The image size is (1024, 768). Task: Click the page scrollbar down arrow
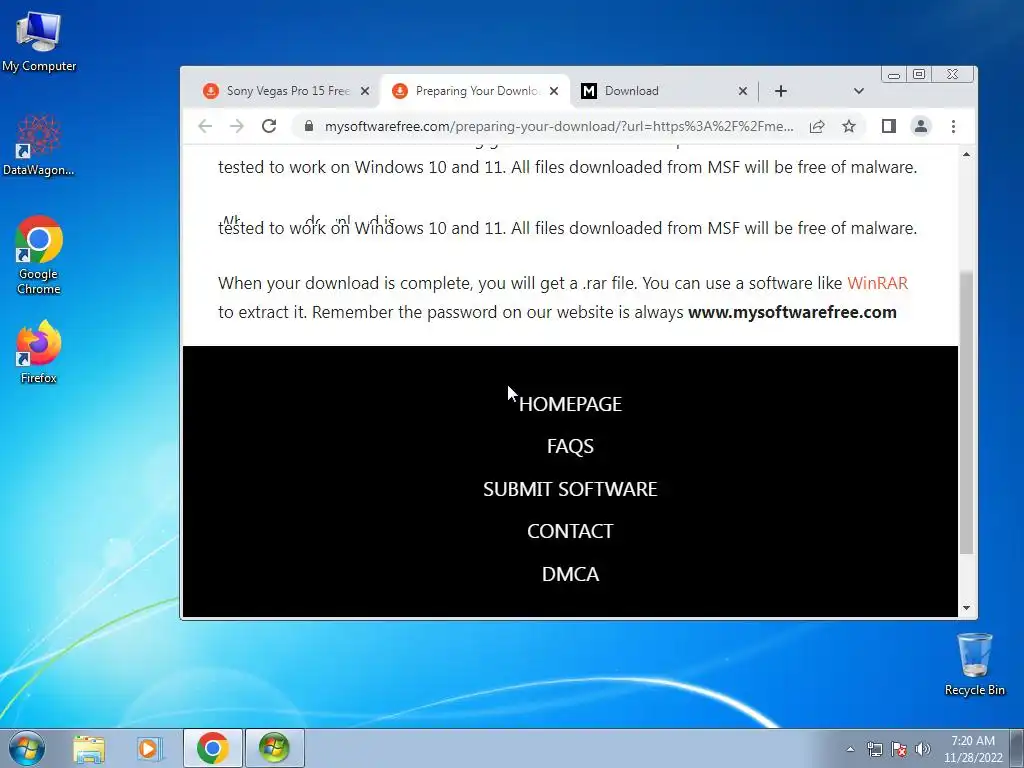967,608
